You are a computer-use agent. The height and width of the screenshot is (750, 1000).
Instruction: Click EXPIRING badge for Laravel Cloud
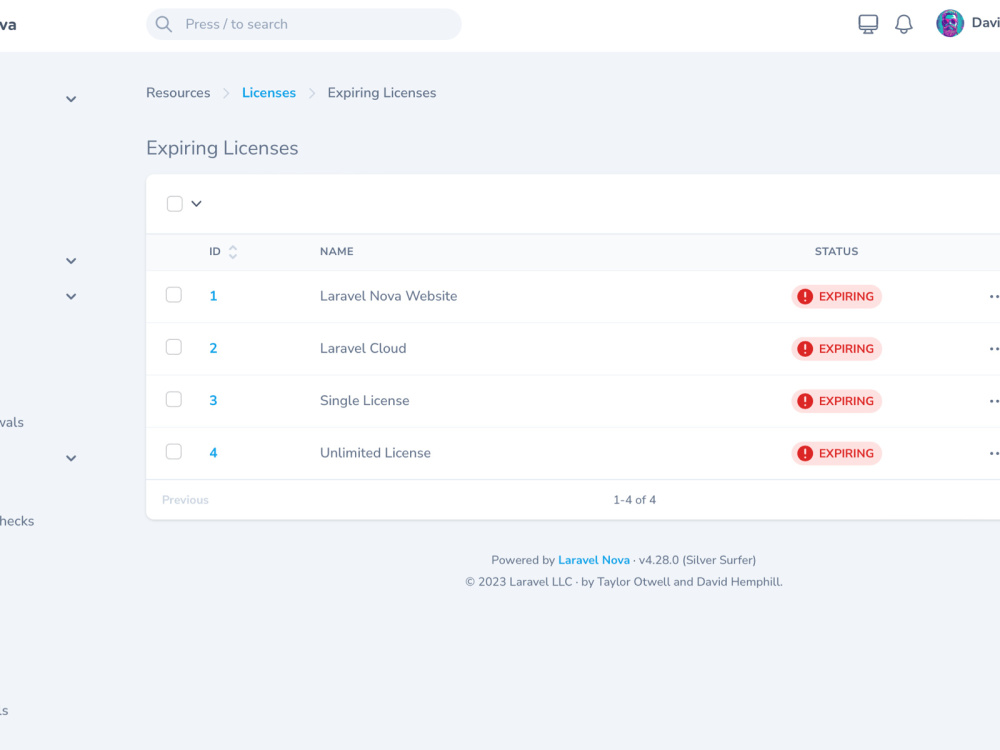836,349
